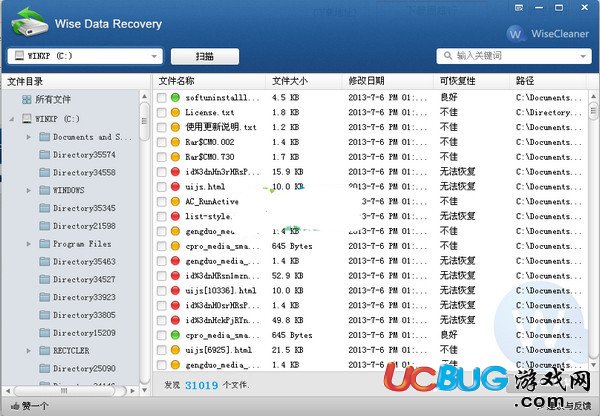
Task: Click the WINDOWS folder icon
Action: 45,190
